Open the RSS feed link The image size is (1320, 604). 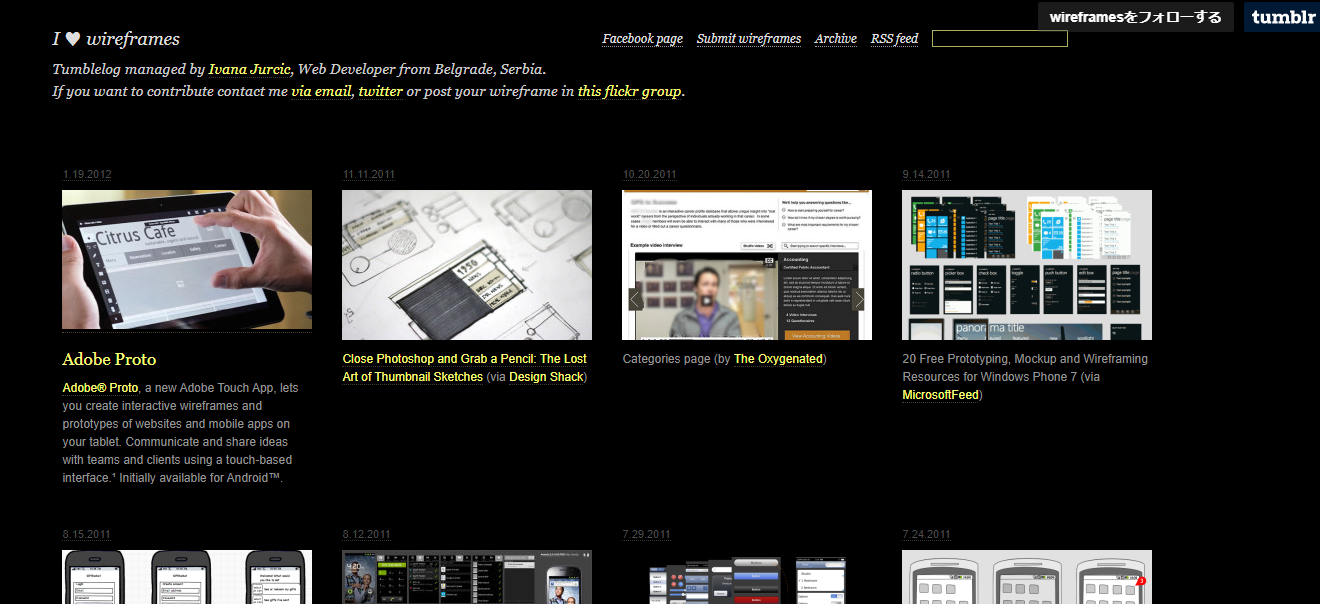pos(894,39)
